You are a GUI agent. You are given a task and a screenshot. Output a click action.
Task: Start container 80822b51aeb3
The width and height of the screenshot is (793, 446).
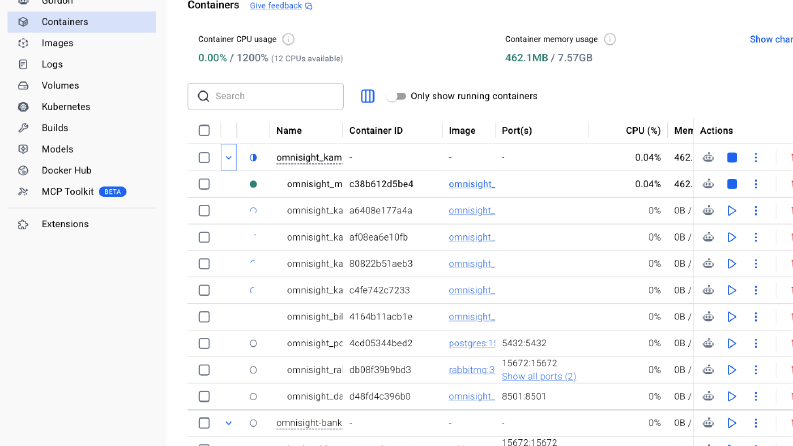click(x=732, y=264)
